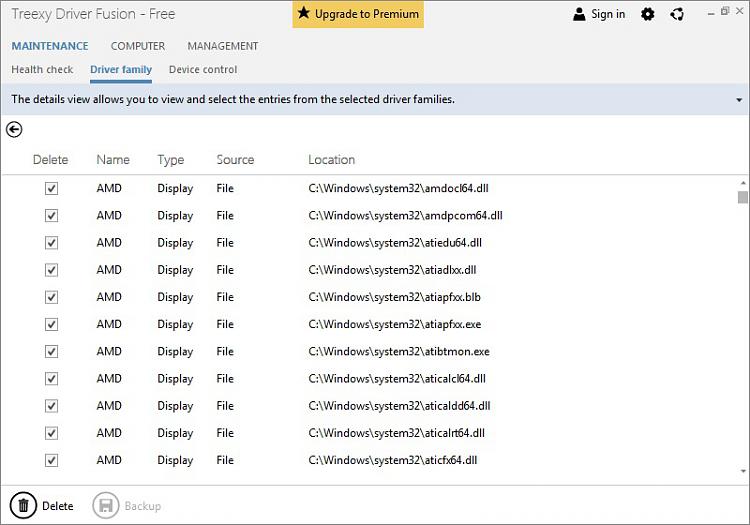Click the Backup button label
This screenshot has width=750, height=525.
[x=143, y=506]
